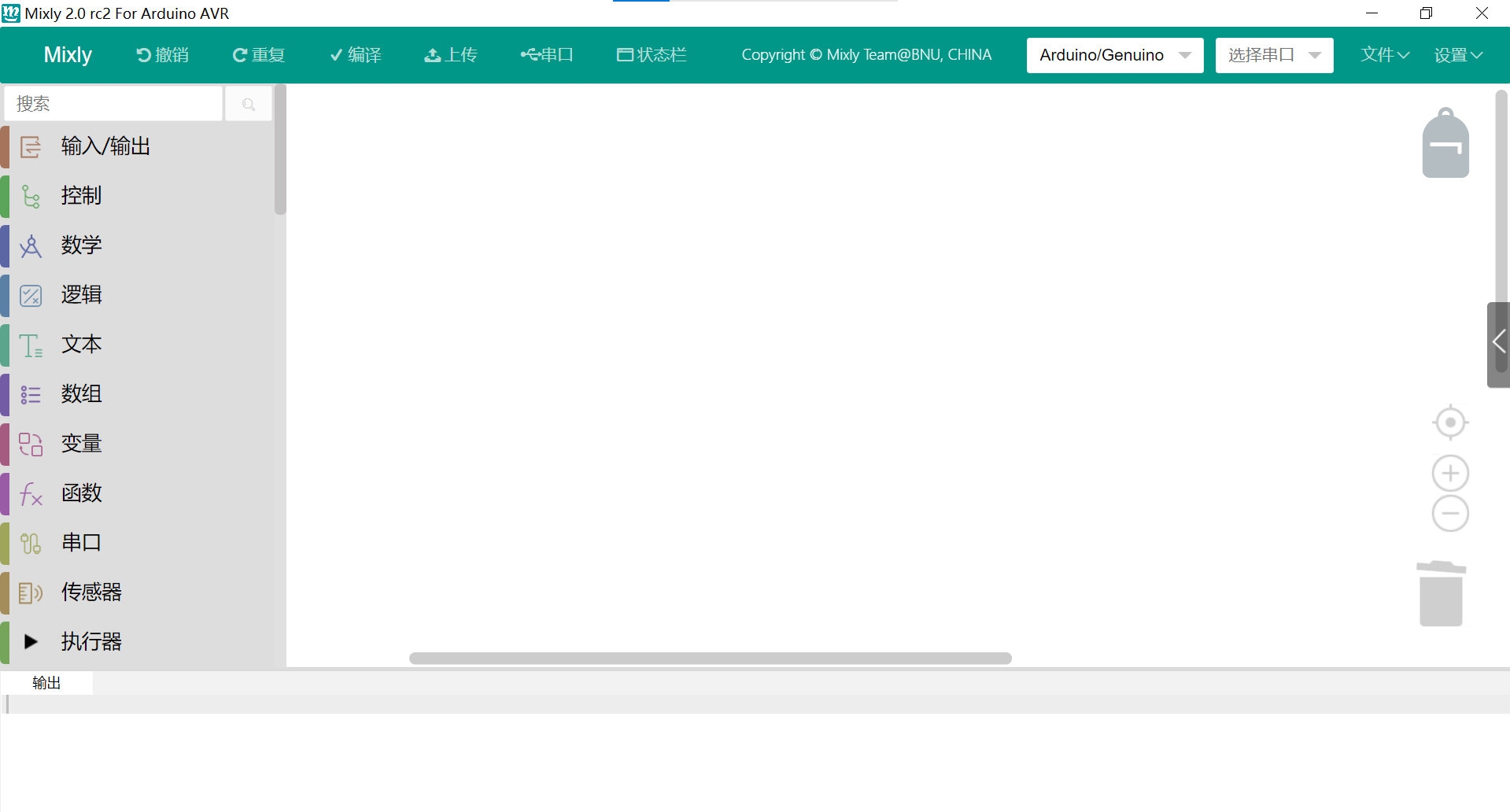Zoom out with the minus icon

click(x=1450, y=514)
